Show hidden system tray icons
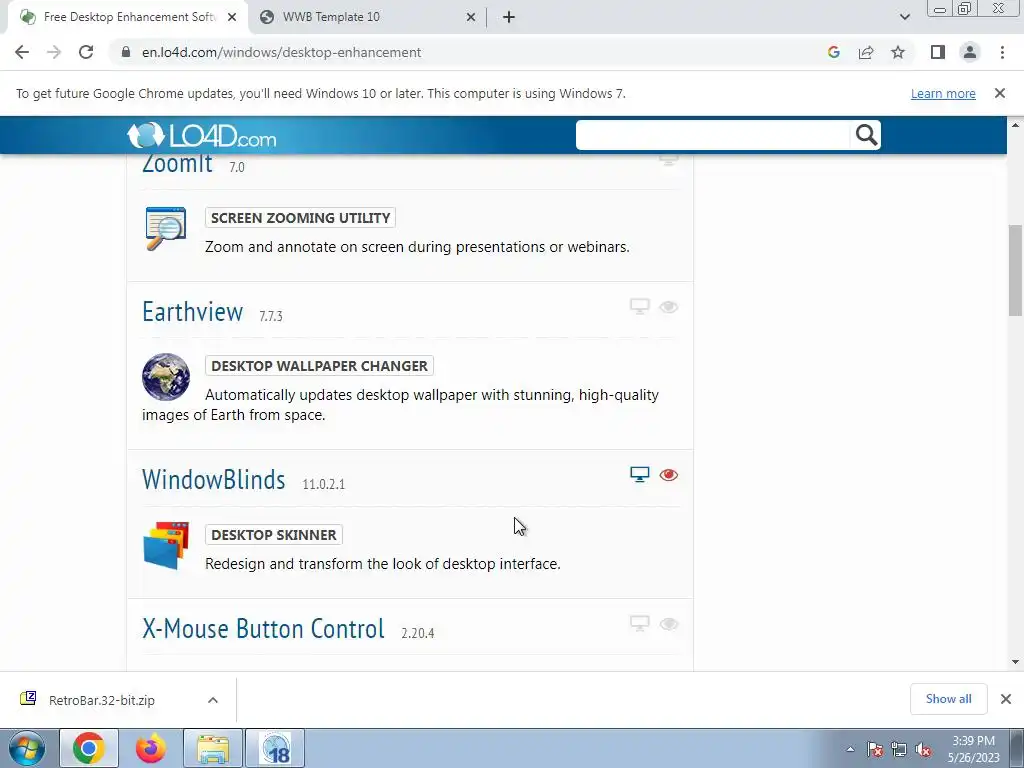Image resolution: width=1024 pixels, height=768 pixels. [850, 750]
